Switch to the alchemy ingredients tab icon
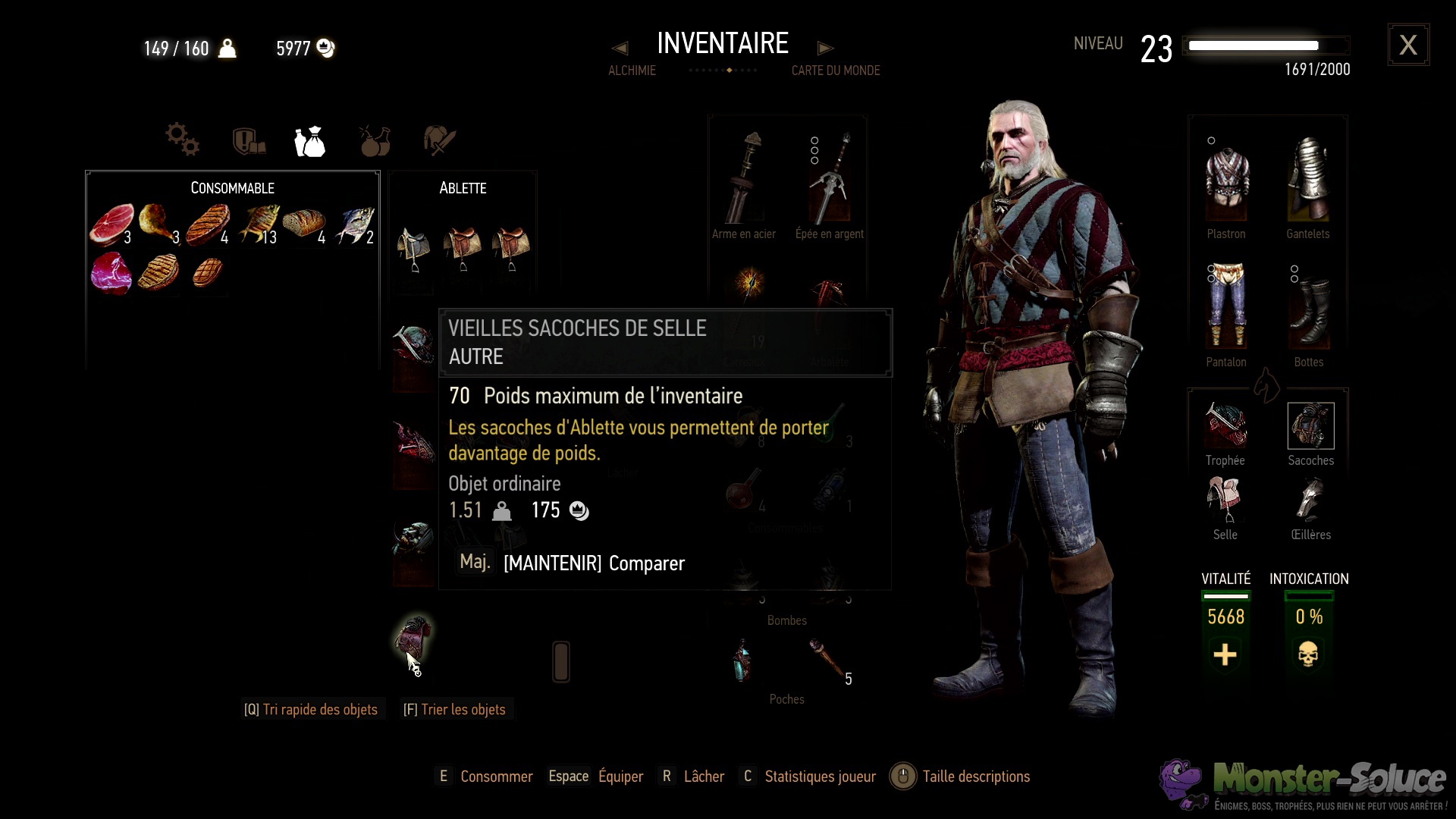This screenshot has width=1456, height=819. [x=375, y=141]
